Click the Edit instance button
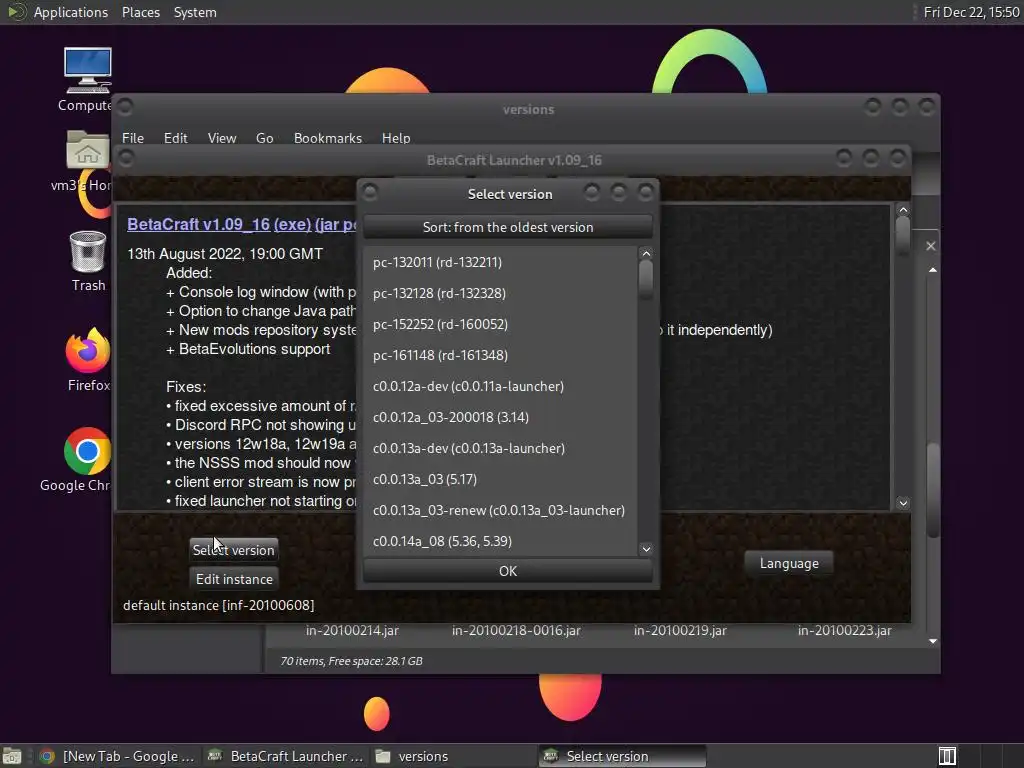The height and width of the screenshot is (768, 1024). [234, 579]
